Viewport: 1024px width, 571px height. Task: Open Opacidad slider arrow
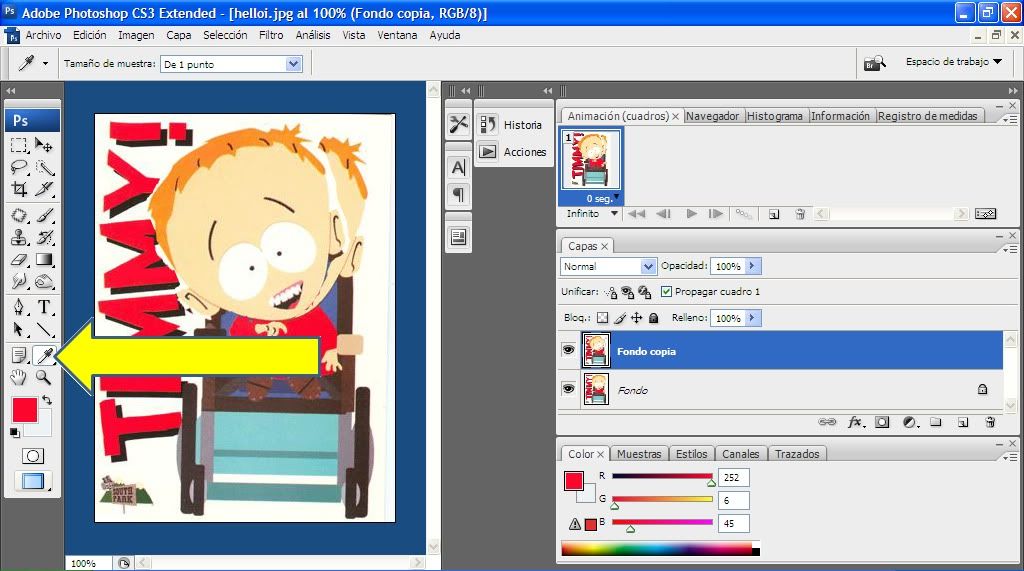[752, 266]
